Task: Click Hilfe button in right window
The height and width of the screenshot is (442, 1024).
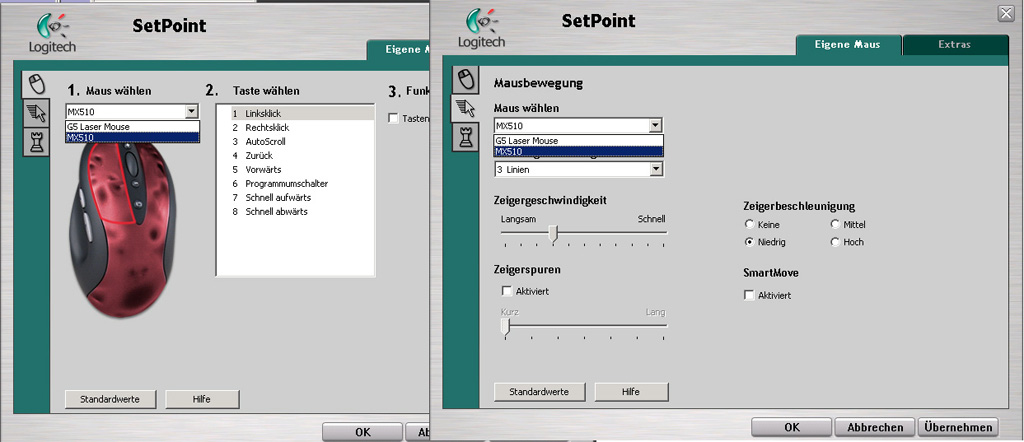Action: tap(632, 392)
